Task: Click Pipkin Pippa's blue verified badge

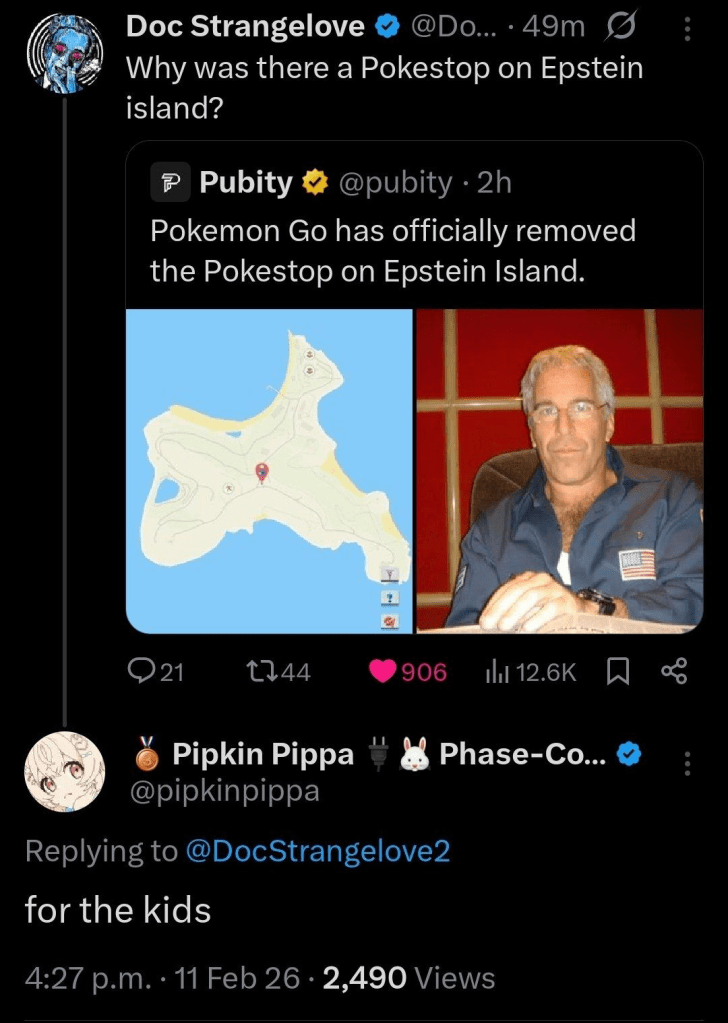Action: [x=627, y=755]
